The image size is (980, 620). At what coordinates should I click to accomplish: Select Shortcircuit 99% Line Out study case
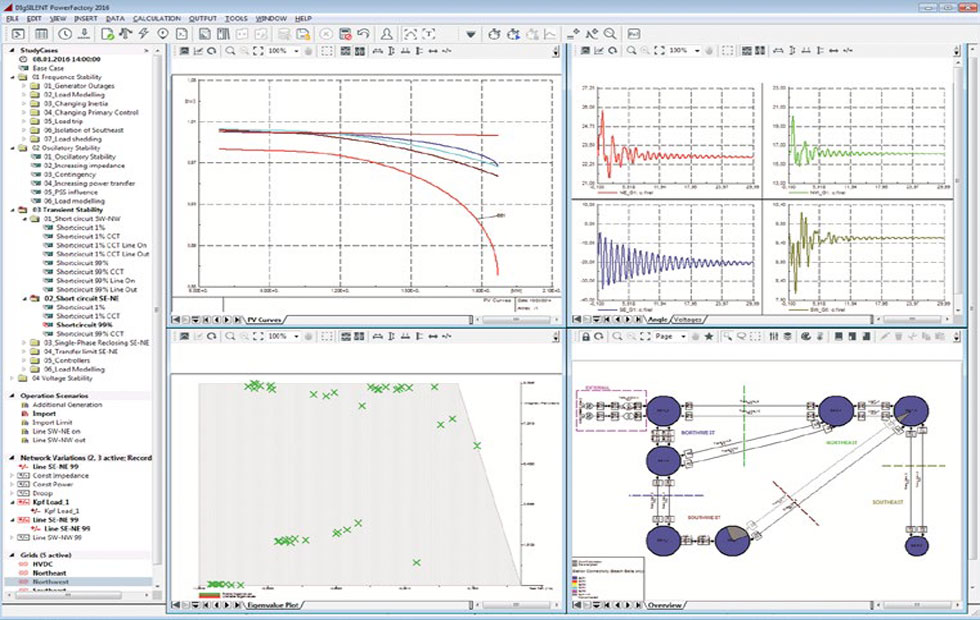point(96,290)
